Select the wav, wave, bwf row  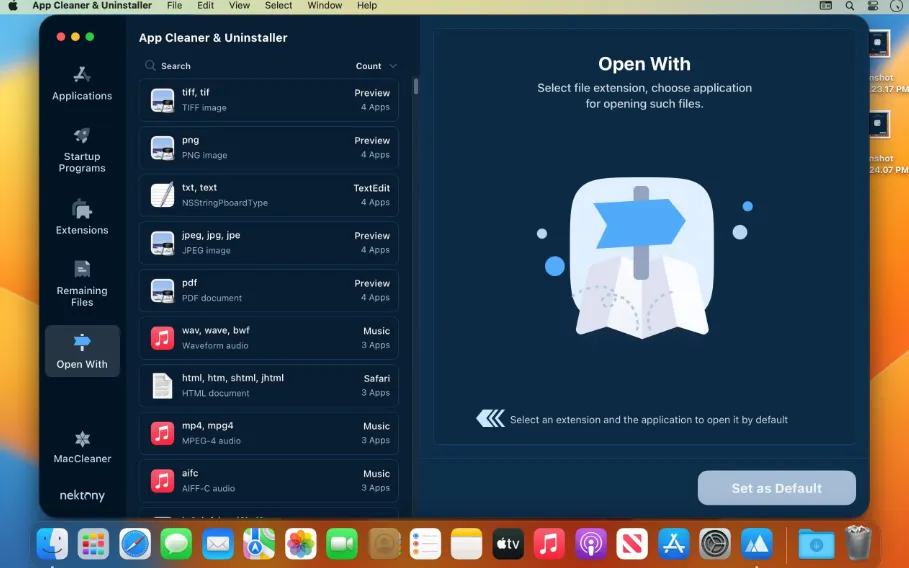pyautogui.click(x=268, y=337)
